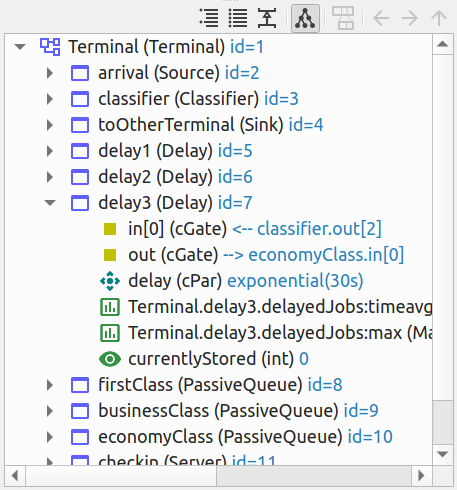Collapse the root Terminal tree node
The width and height of the screenshot is (457, 490).
pyautogui.click(x=20, y=47)
